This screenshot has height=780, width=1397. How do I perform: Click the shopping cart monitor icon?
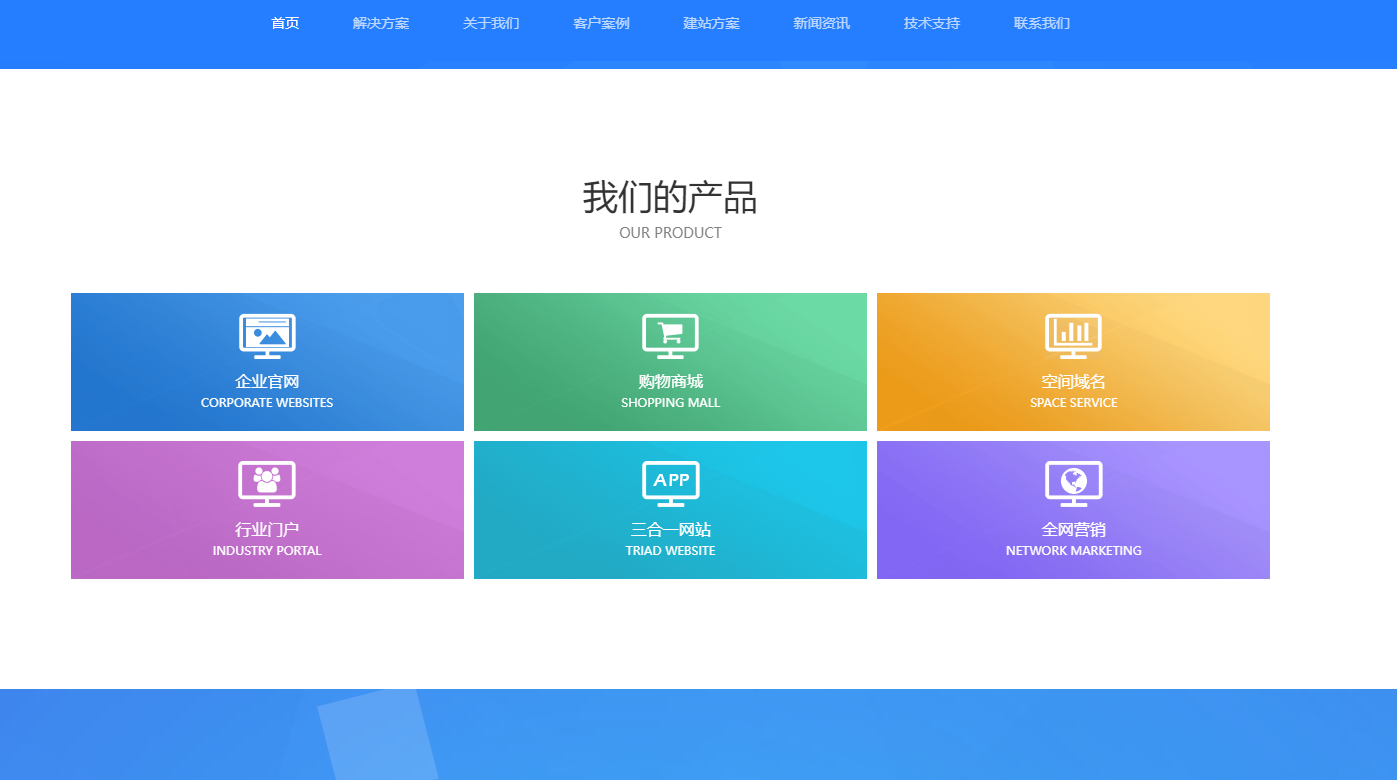point(670,335)
